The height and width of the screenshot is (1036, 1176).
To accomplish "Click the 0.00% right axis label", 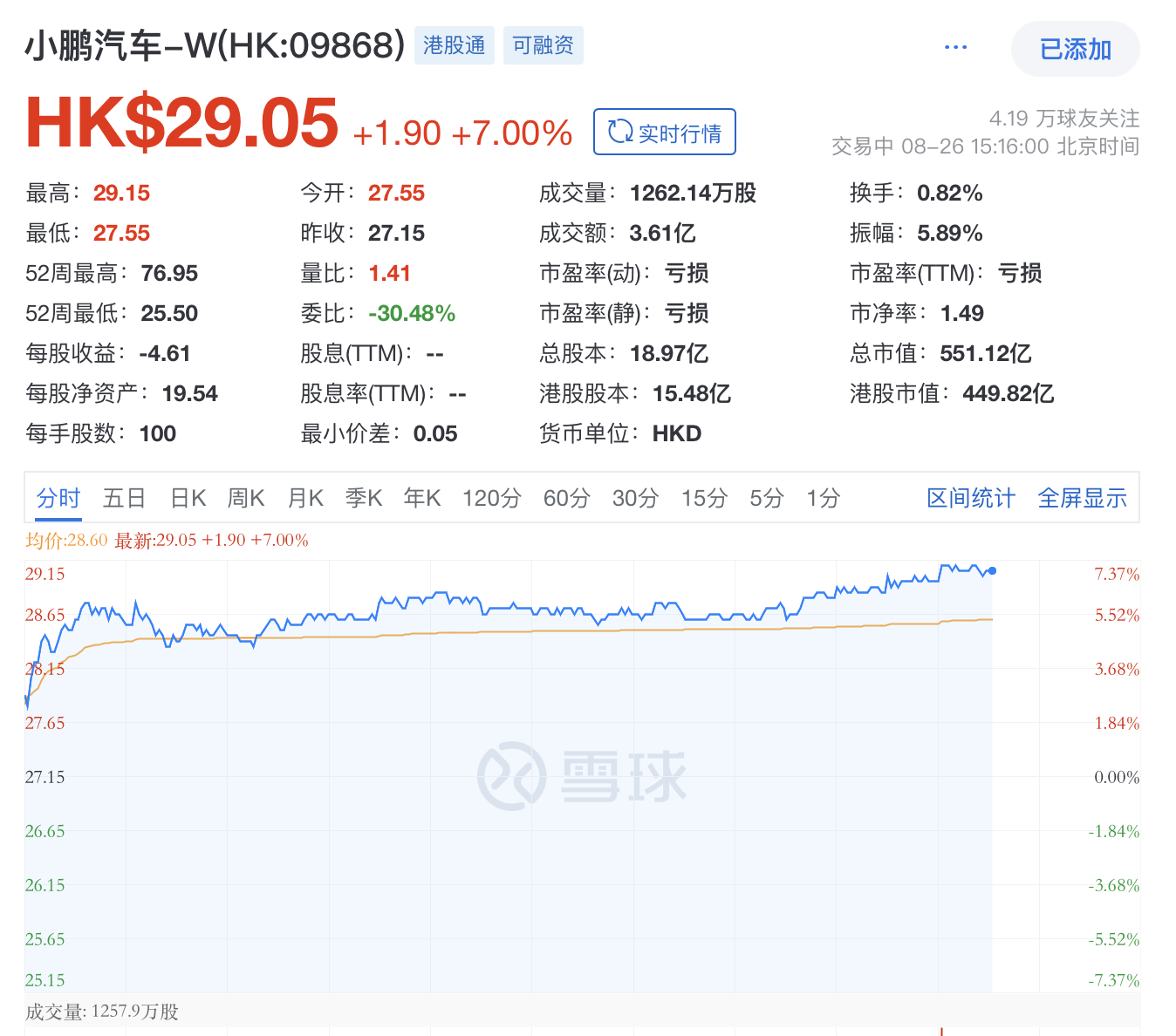I will (x=1117, y=777).
